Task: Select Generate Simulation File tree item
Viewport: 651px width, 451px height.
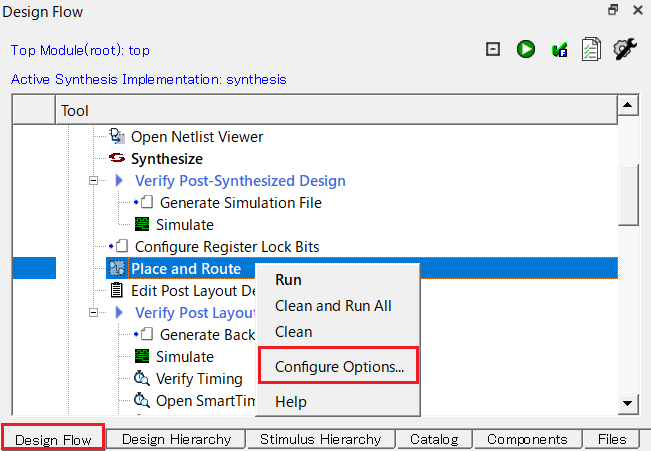Action: click(240, 202)
